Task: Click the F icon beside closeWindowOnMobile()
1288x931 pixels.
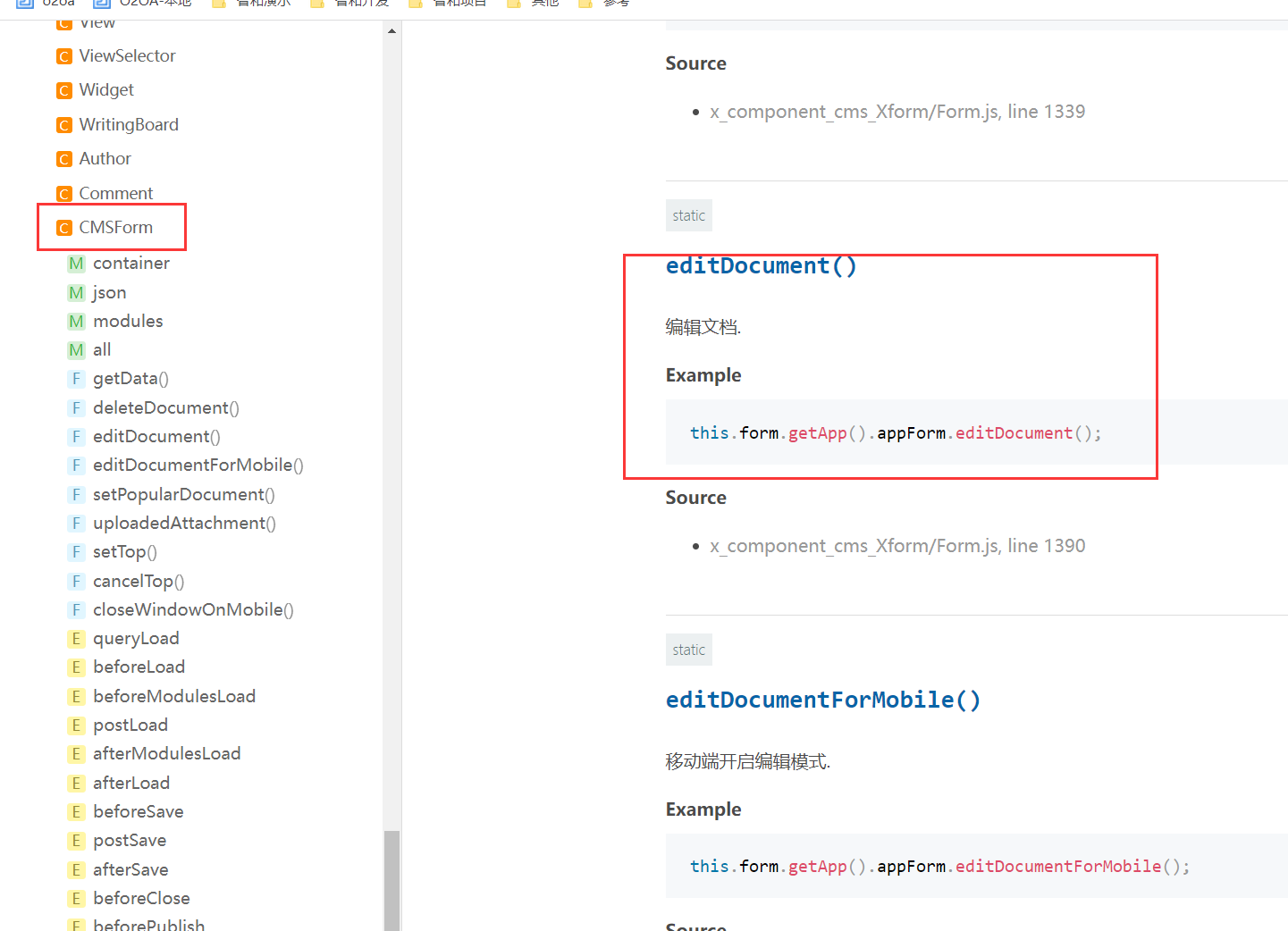Action: (x=77, y=610)
